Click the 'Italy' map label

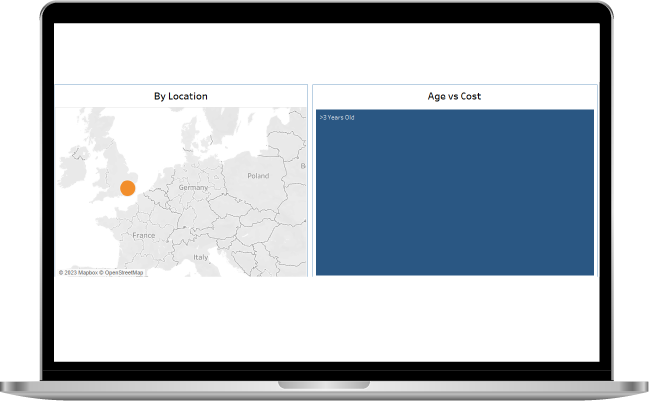pos(201,257)
